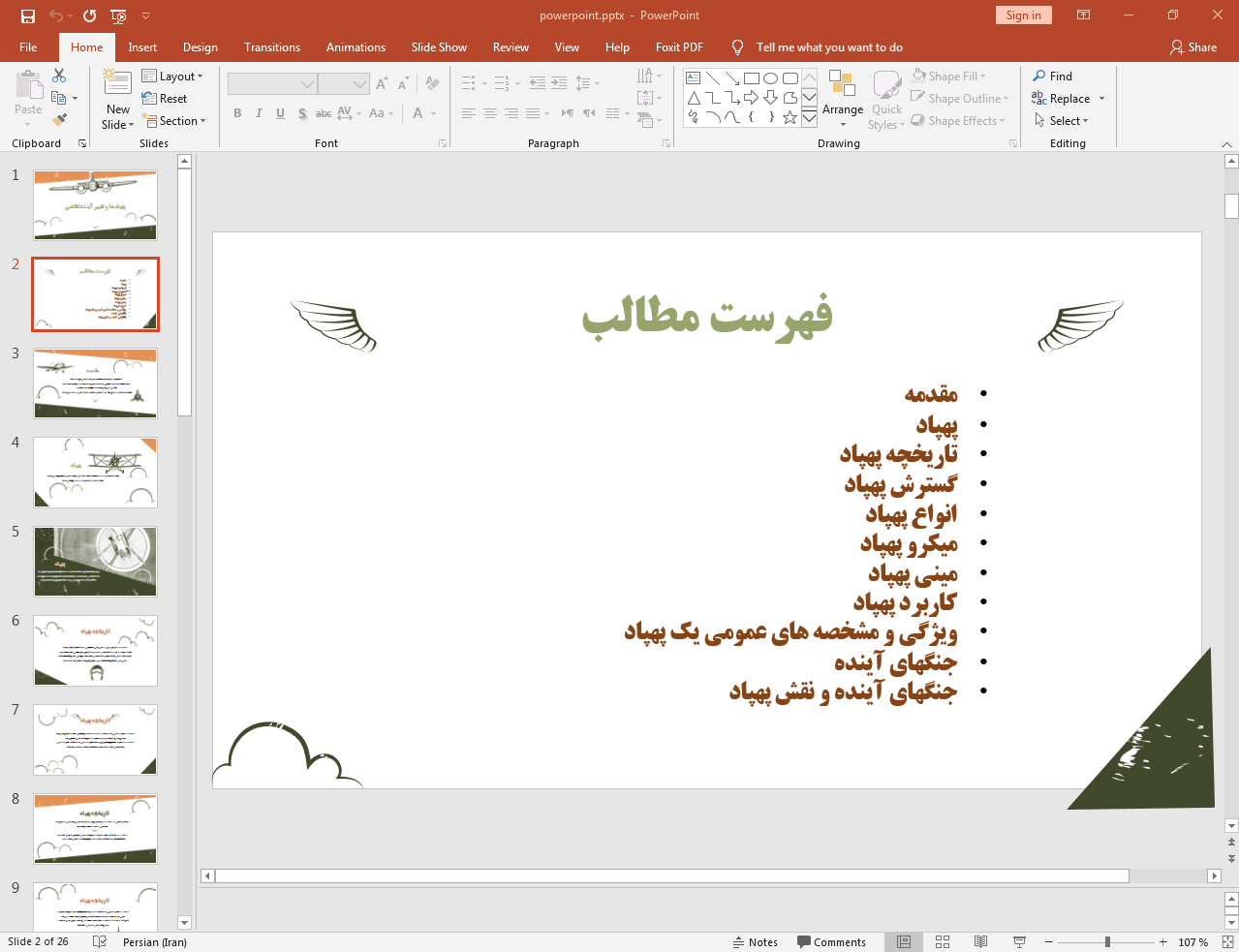Image resolution: width=1239 pixels, height=952 pixels.
Task: Click the Strikethrough abc icon
Action: [324, 113]
